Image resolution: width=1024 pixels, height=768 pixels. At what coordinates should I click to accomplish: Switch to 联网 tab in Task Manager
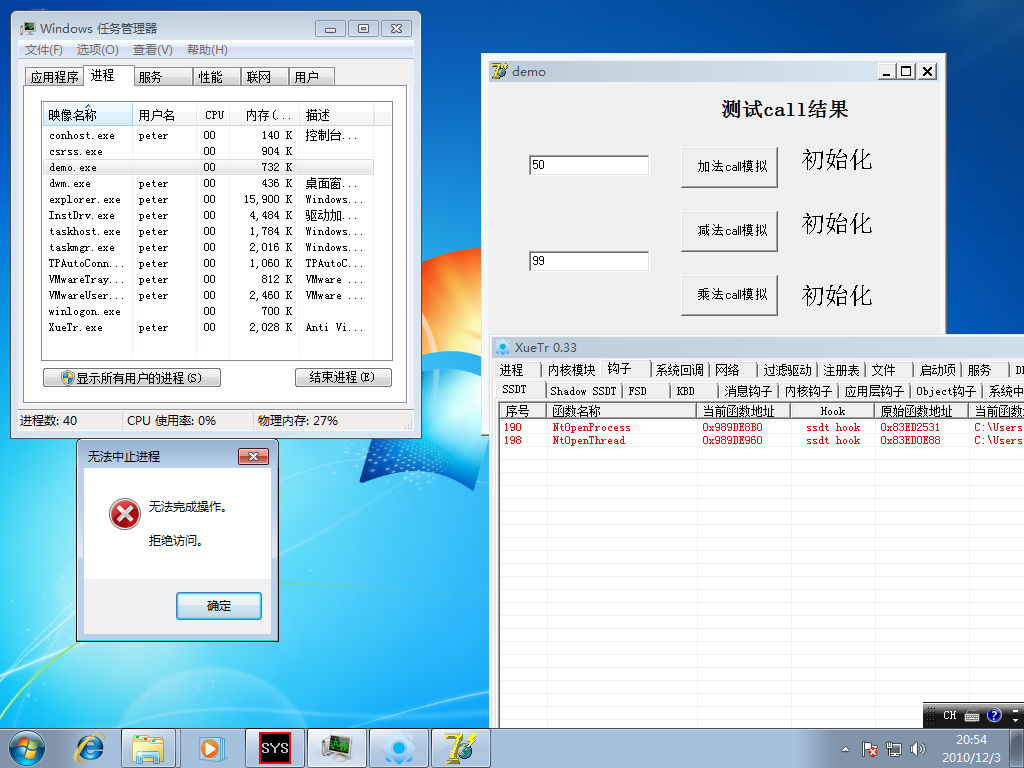(x=264, y=77)
